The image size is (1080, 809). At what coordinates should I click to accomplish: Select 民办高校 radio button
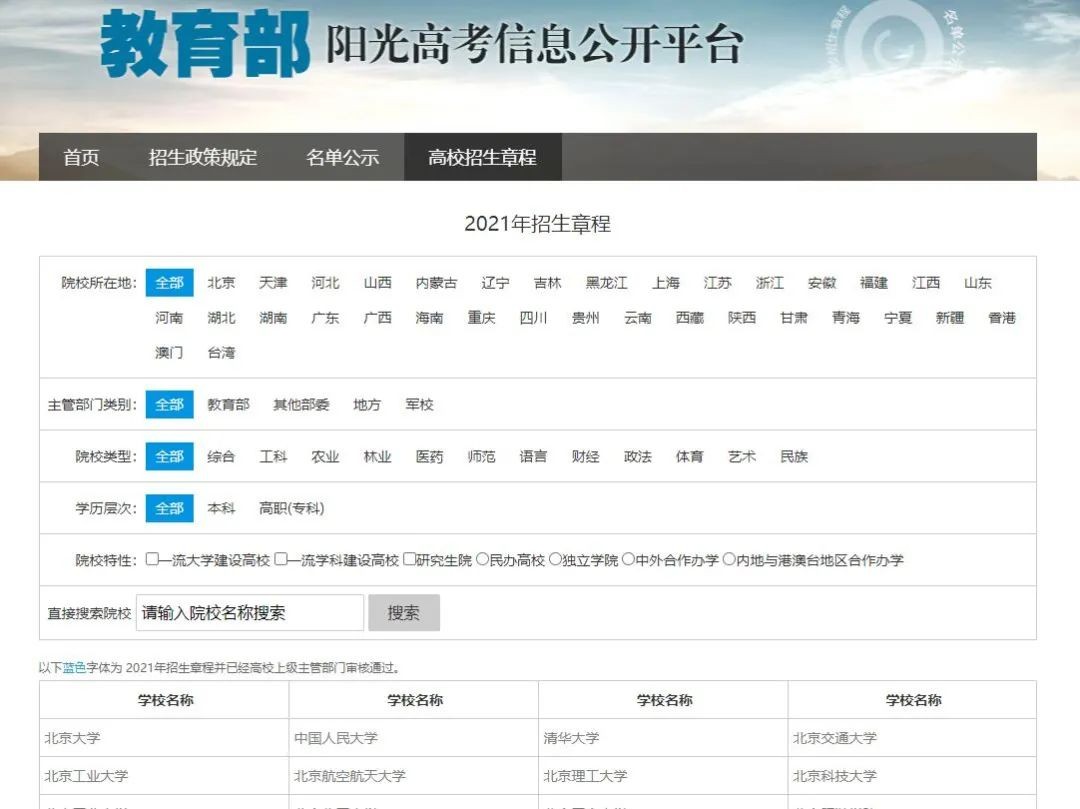click(x=482, y=559)
